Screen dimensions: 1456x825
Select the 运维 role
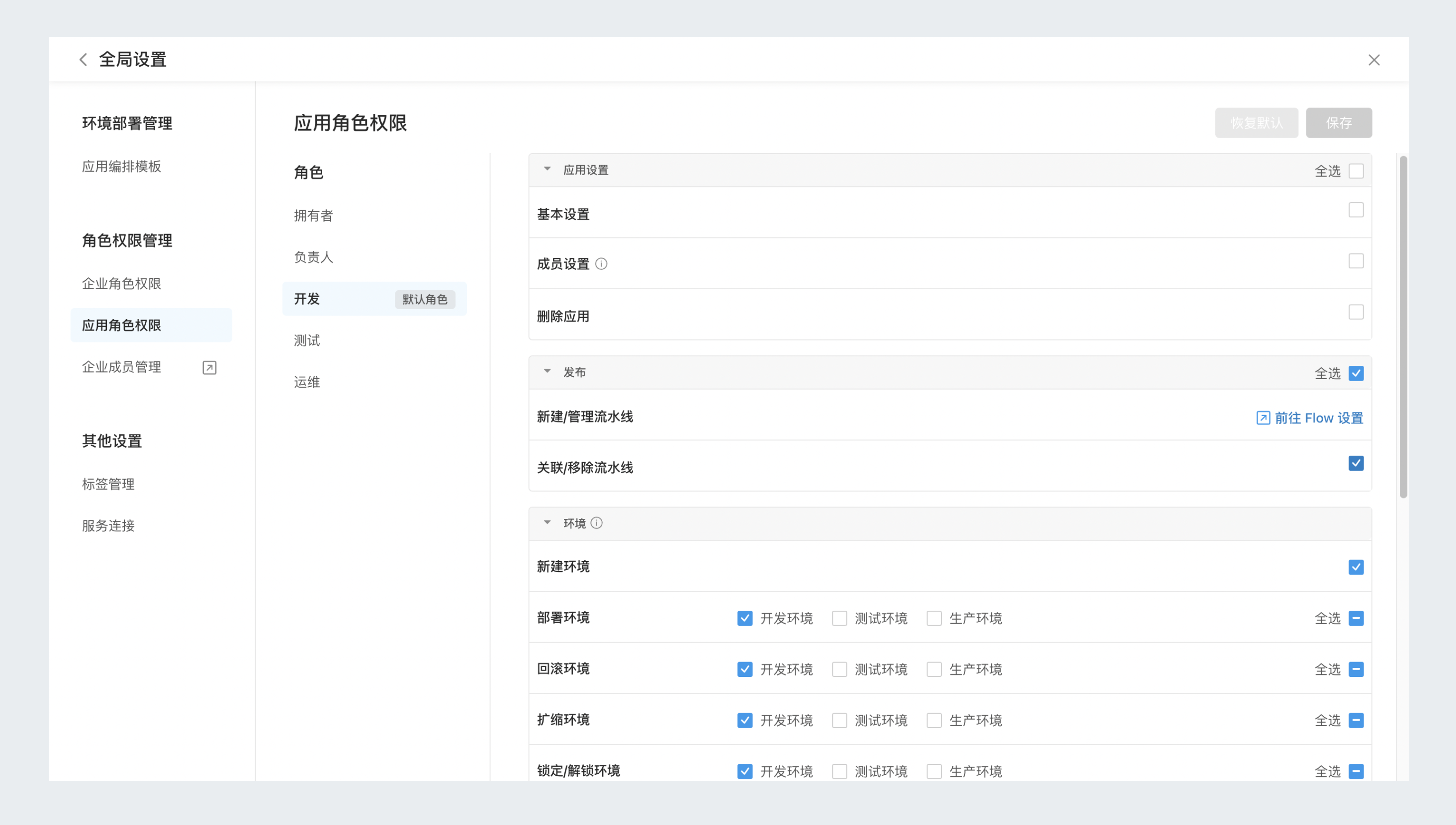(x=307, y=383)
